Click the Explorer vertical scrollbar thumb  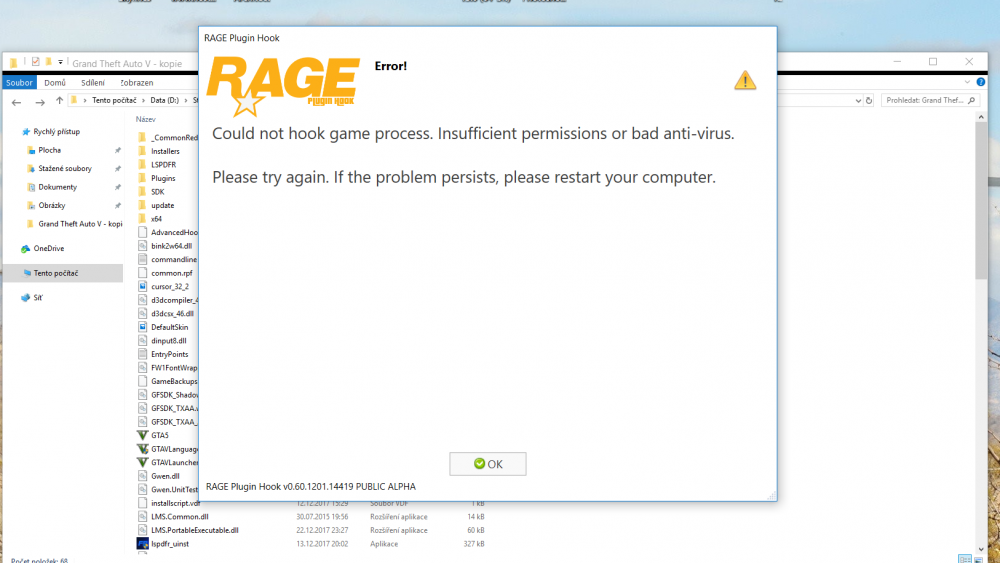981,201
